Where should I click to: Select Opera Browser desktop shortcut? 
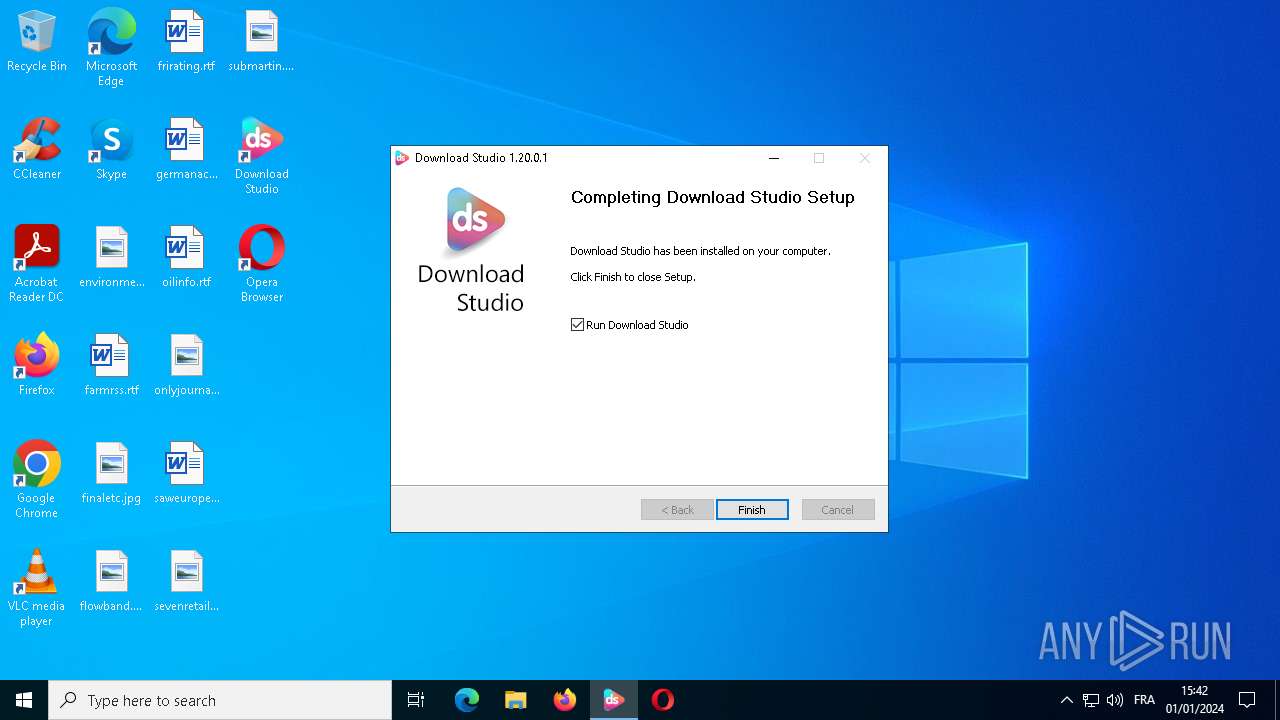261,264
